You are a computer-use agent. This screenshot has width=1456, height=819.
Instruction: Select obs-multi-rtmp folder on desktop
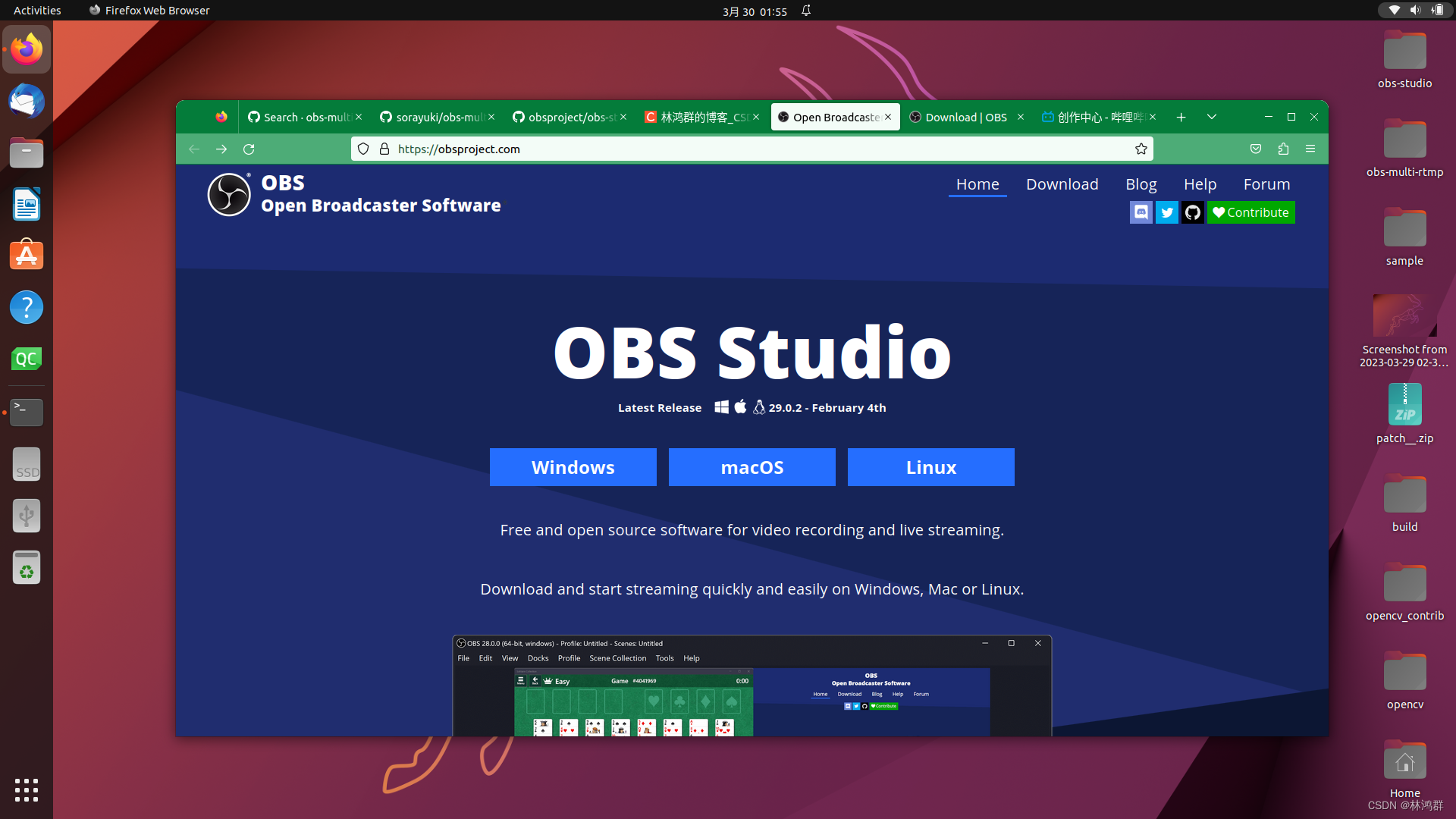1404,149
